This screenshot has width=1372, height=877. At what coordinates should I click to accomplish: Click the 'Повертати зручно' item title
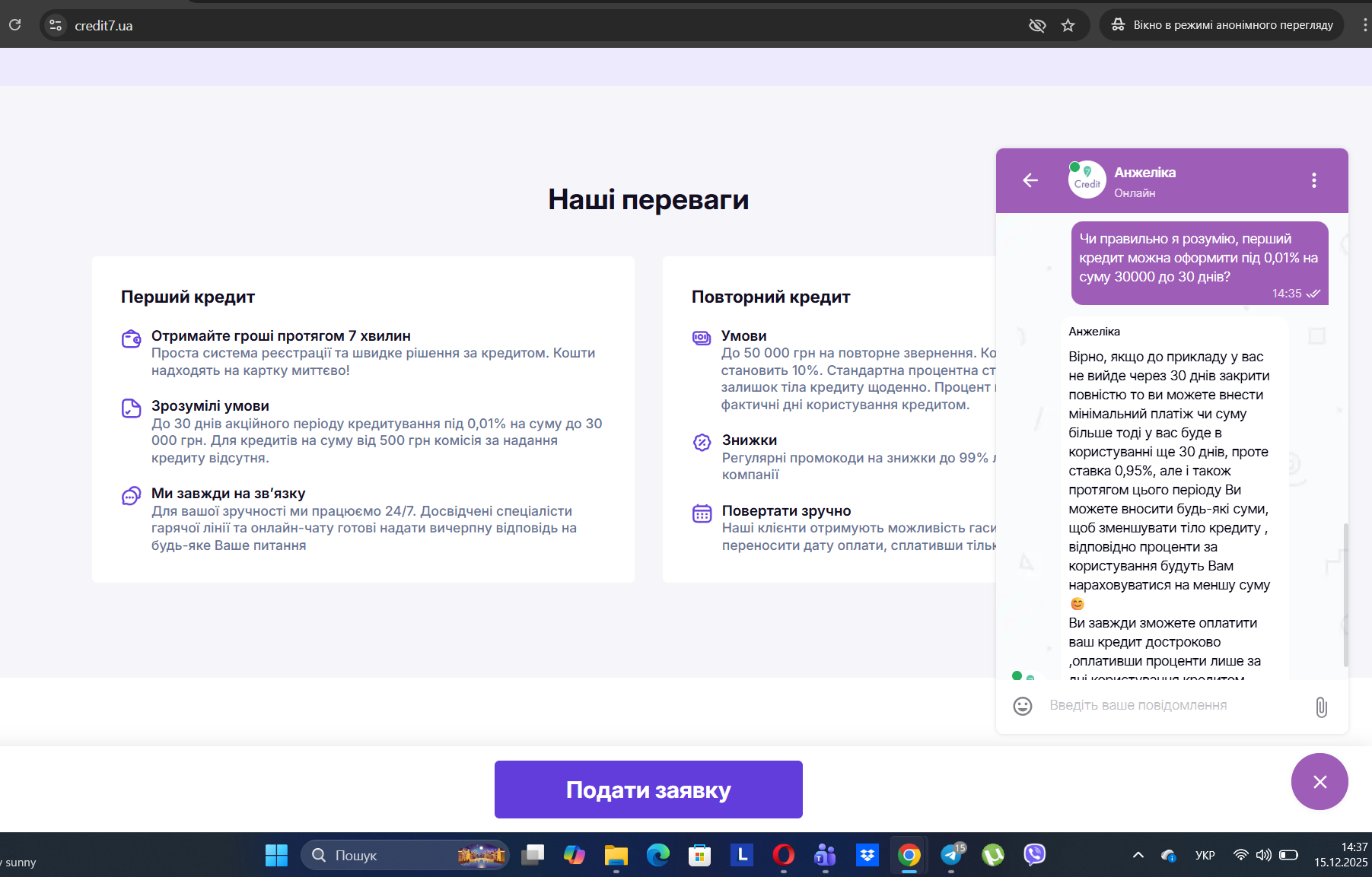pos(787,510)
